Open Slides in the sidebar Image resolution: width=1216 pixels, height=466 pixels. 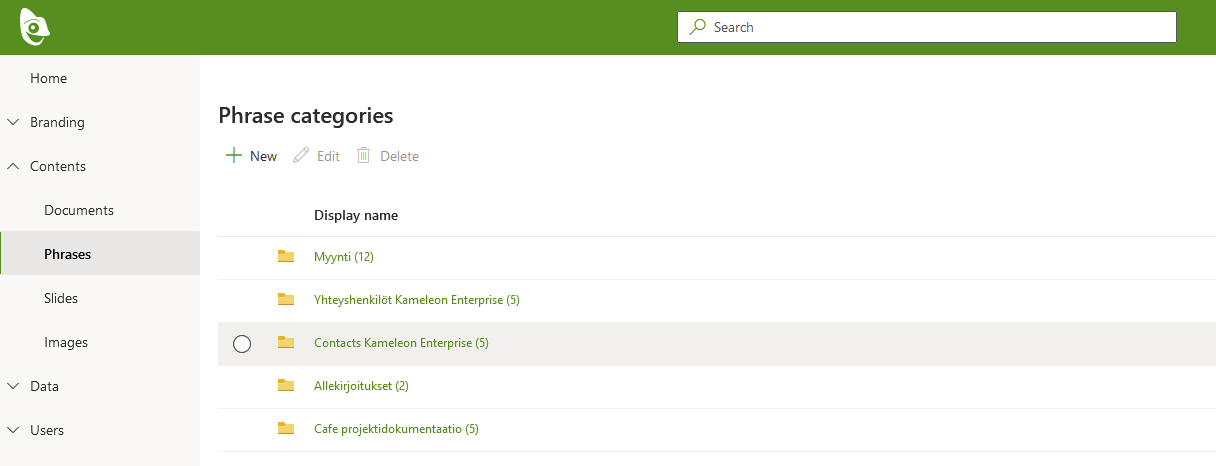[x=61, y=298]
